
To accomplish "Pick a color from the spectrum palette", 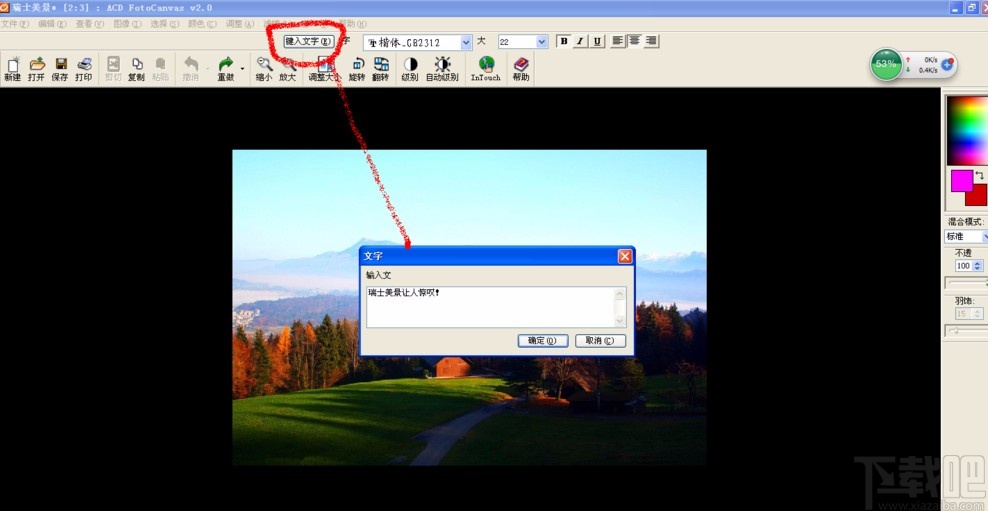I will click(x=967, y=130).
